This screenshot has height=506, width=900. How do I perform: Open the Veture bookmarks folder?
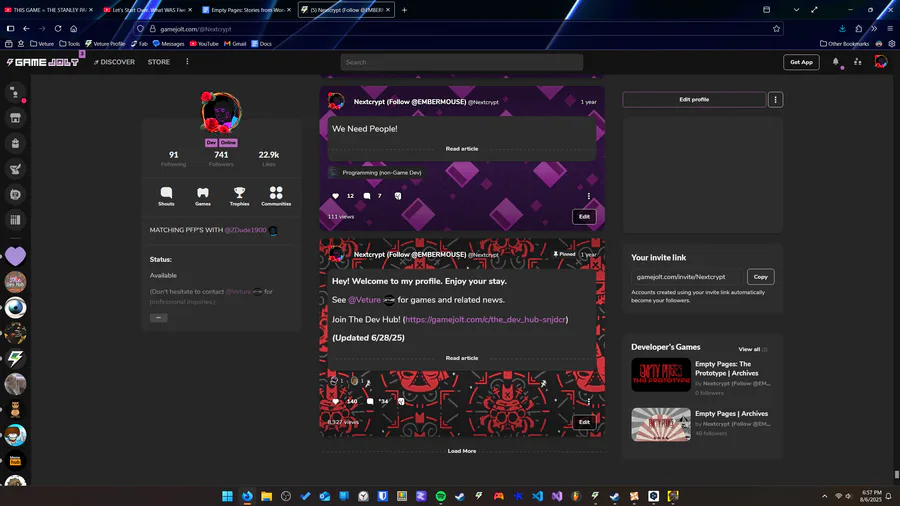(x=42, y=44)
